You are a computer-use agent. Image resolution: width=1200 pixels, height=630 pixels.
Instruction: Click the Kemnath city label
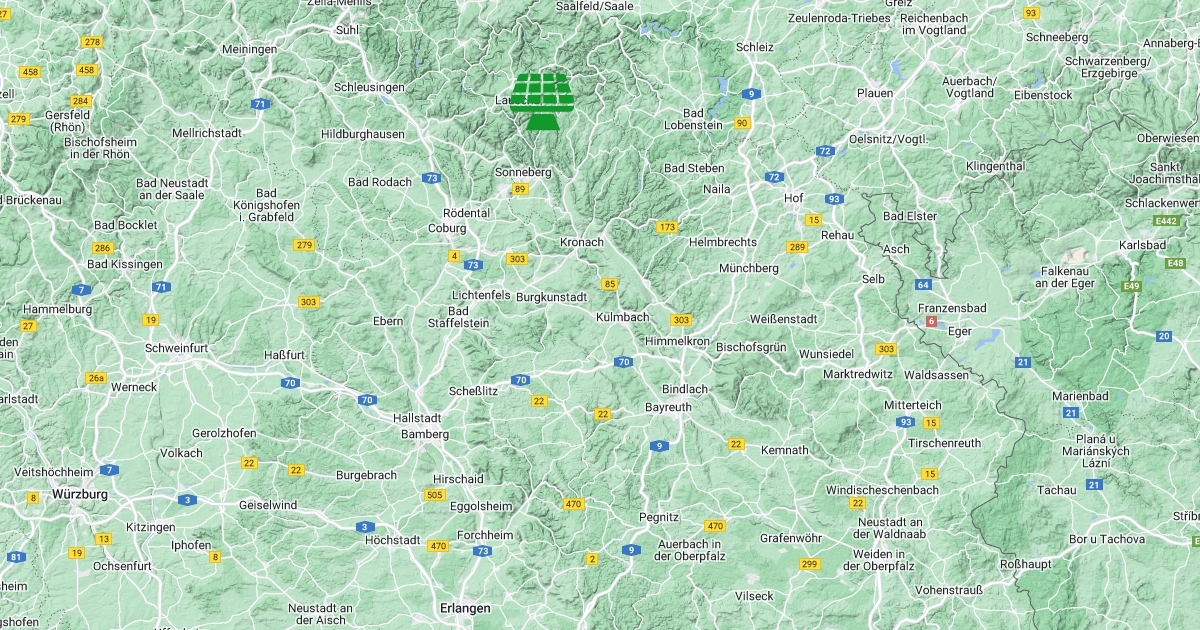coord(785,450)
